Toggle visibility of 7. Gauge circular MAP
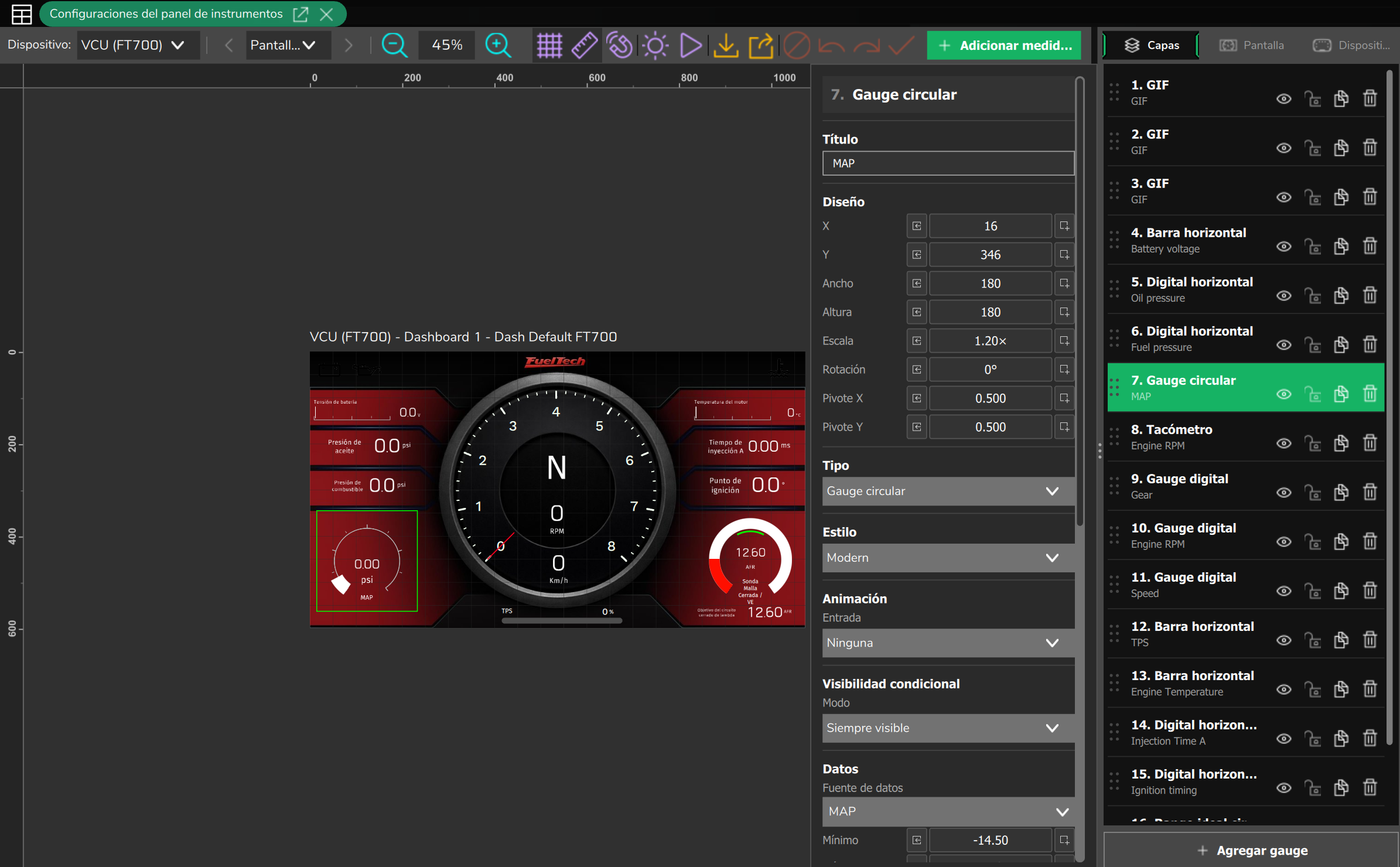1400x867 pixels. tap(1284, 394)
